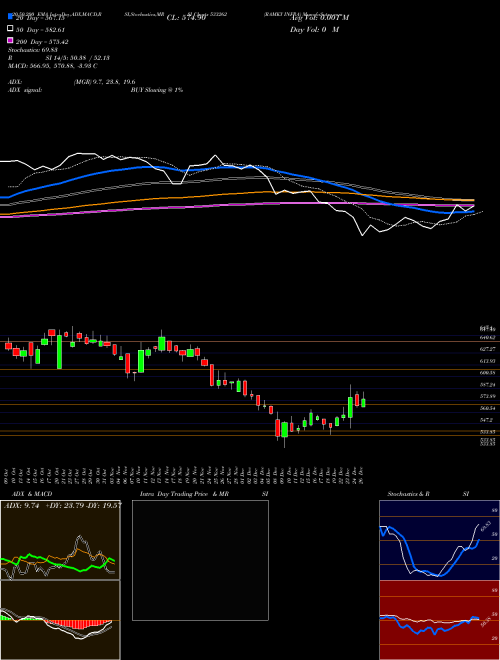Click the MACD histogram panel
The image size is (500, 660).
pos(60,620)
